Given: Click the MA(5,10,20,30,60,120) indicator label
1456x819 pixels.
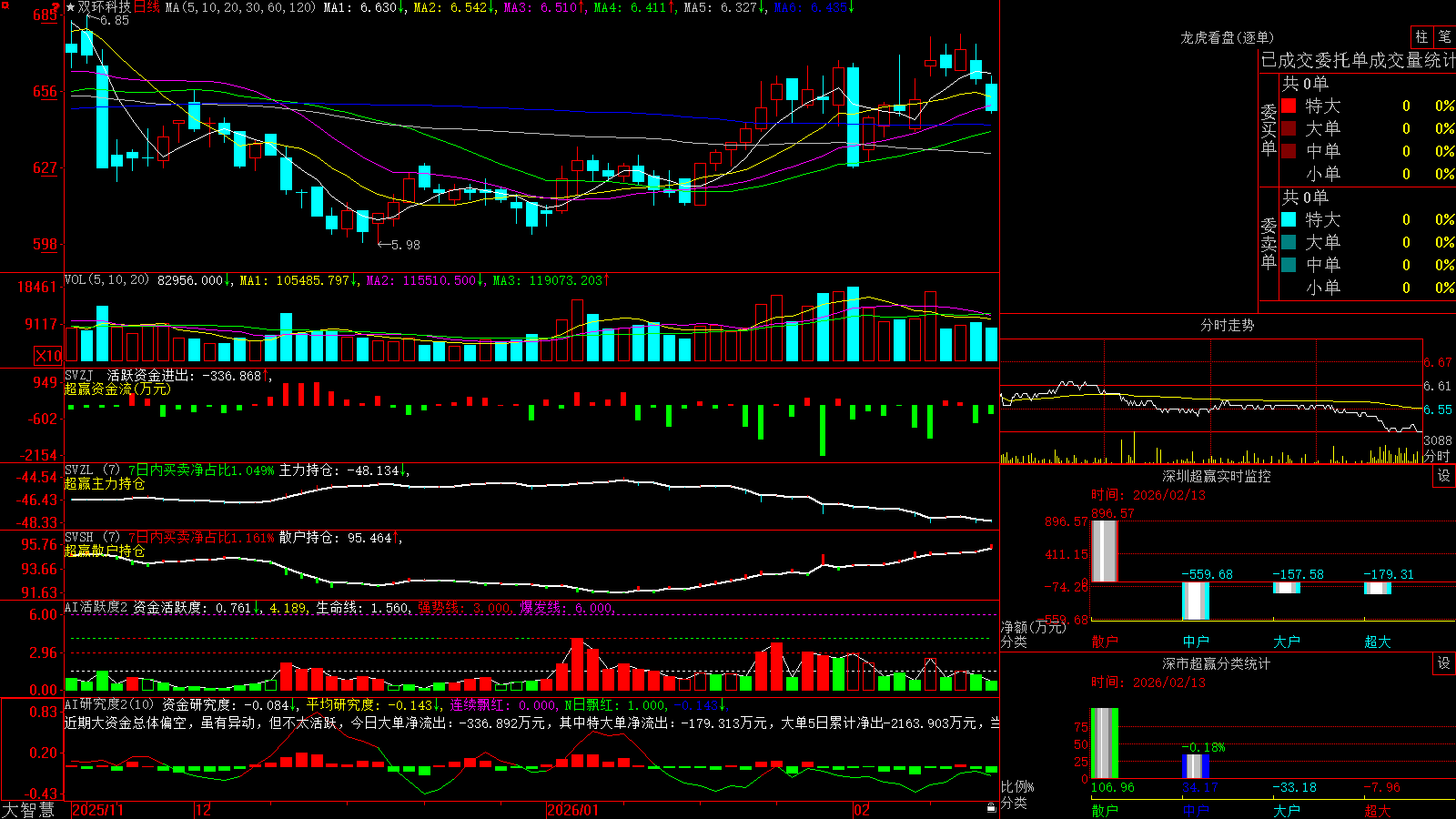Looking at the screenshot, I should pos(240,7).
